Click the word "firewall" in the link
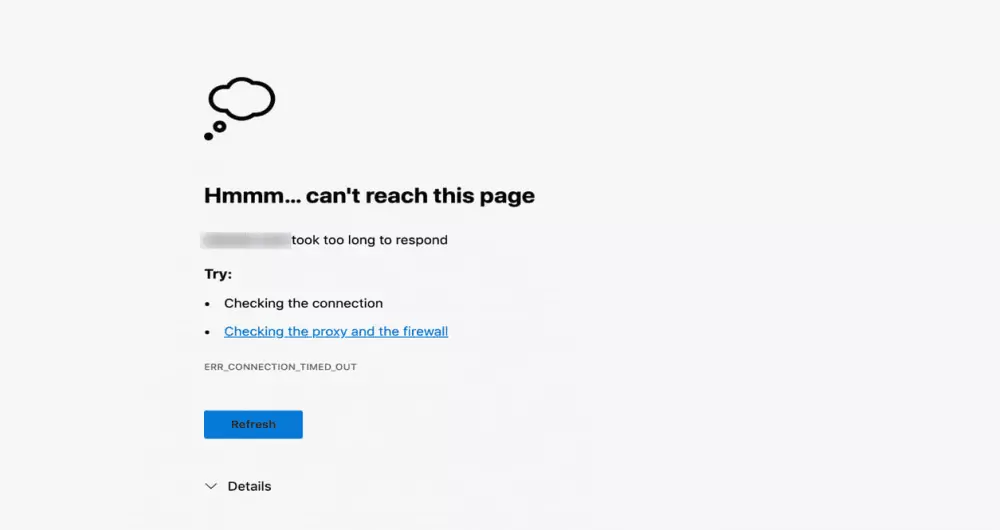Image resolution: width=1000 pixels, height=530 pixels. [x=425, y=331]
